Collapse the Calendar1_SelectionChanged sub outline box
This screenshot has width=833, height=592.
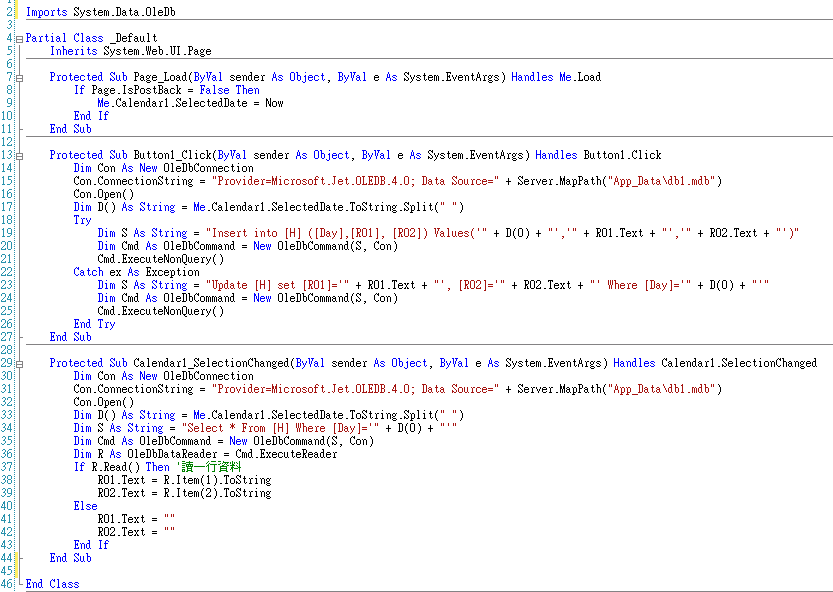20,365
